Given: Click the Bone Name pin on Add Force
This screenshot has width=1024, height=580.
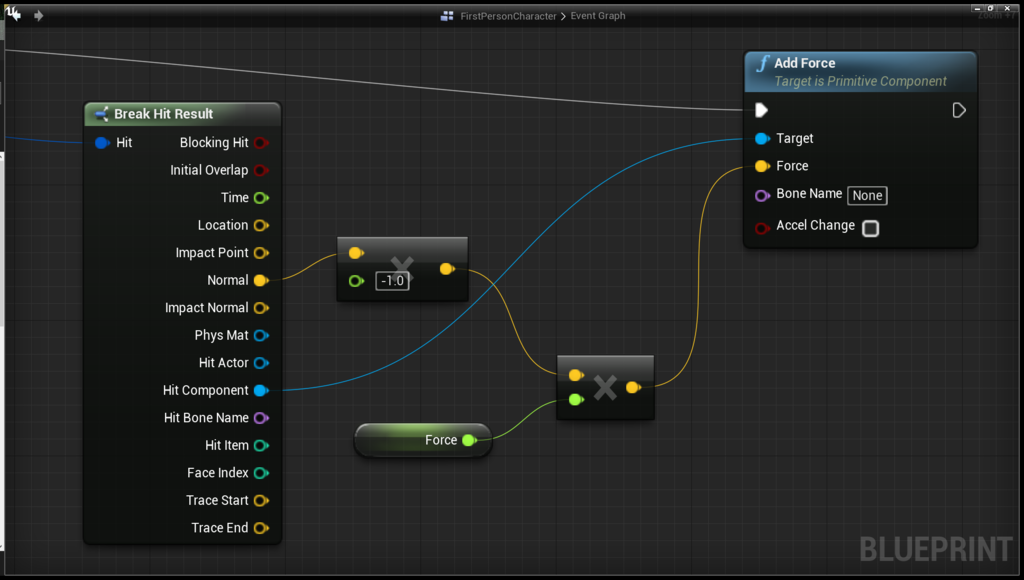Looking at the screenshot, I should click(x=762, y=195).
